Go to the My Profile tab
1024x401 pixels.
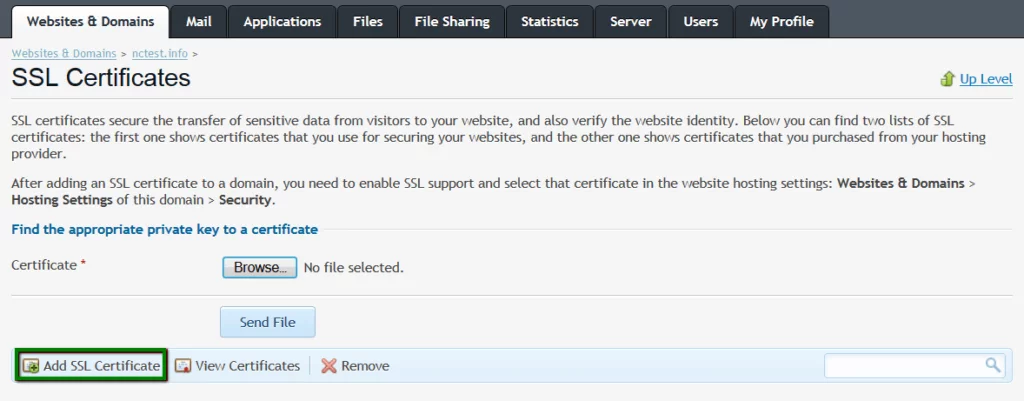click(781, 21)
